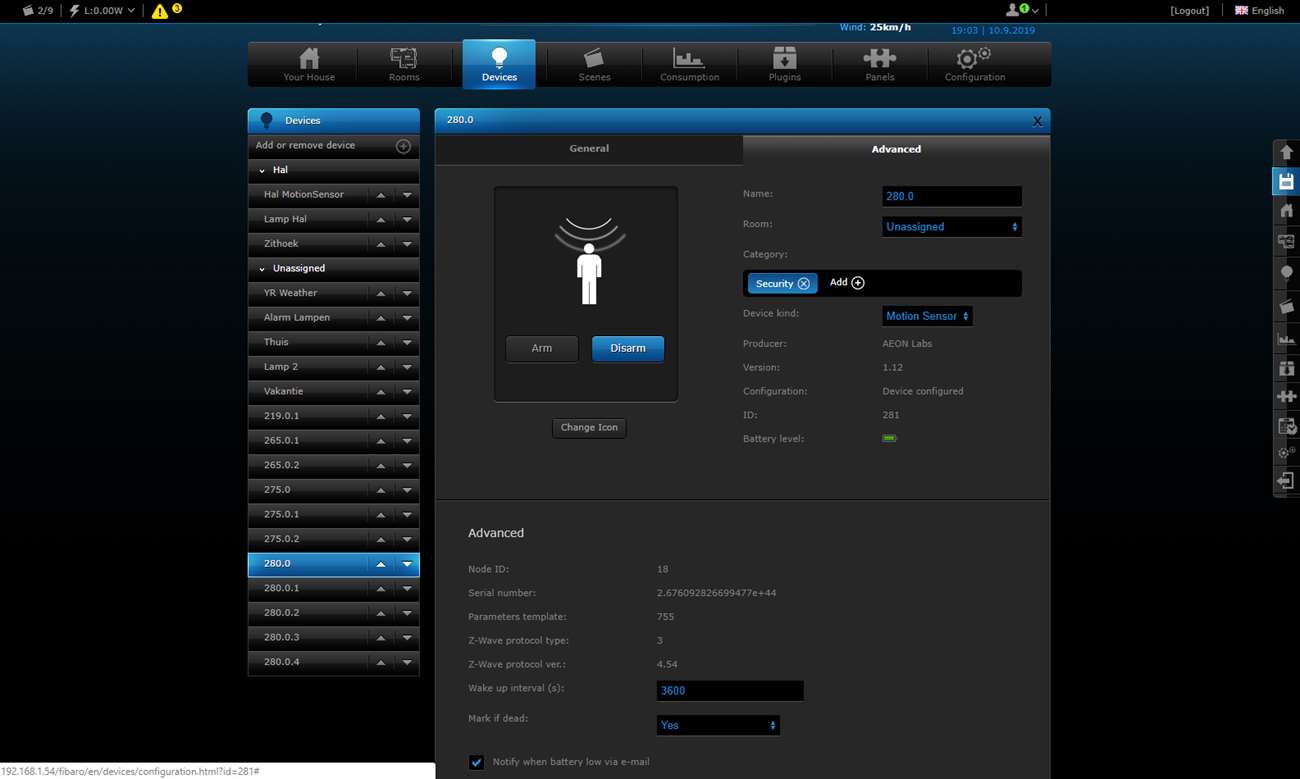This screenshot has width=1300, height=779.
Task: Disarm the motion sensor
Action: click(627, 348)
